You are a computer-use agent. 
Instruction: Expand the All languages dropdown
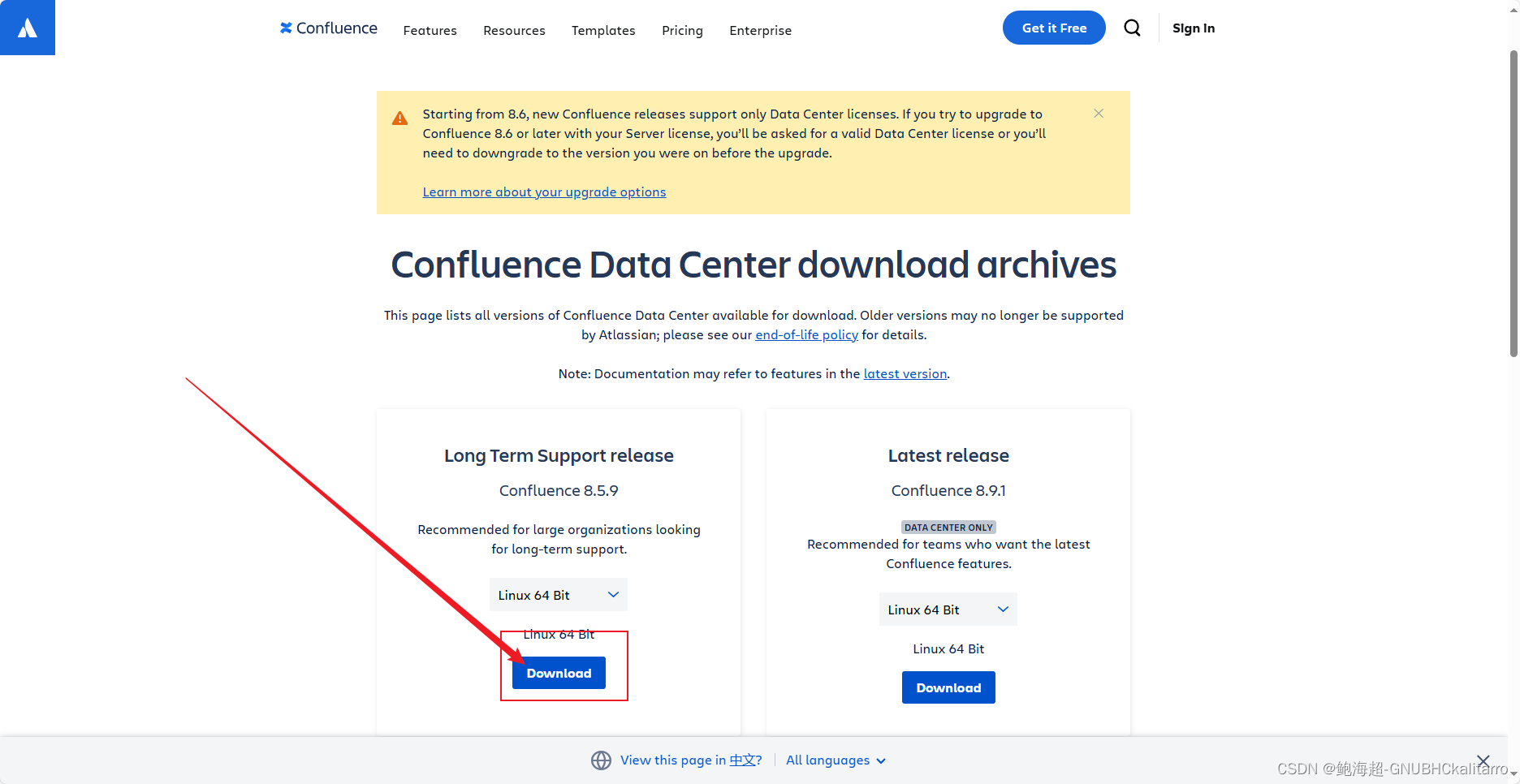click(836, 760)
